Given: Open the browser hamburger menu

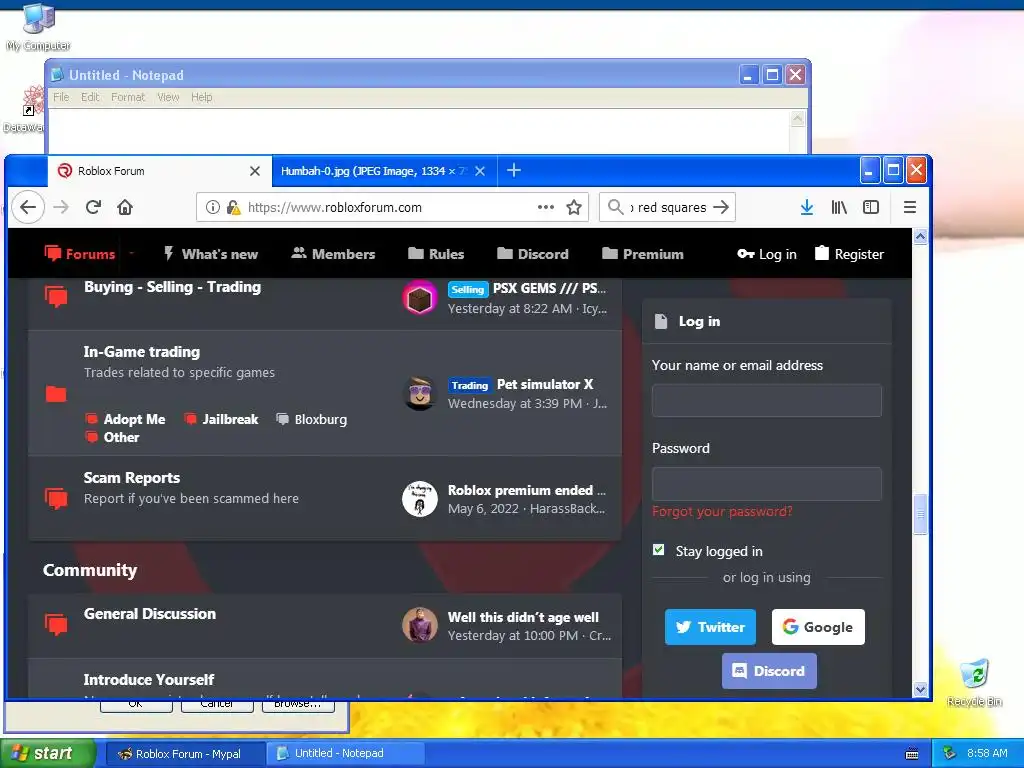Looking at the screenshot, I should (910, 208).
